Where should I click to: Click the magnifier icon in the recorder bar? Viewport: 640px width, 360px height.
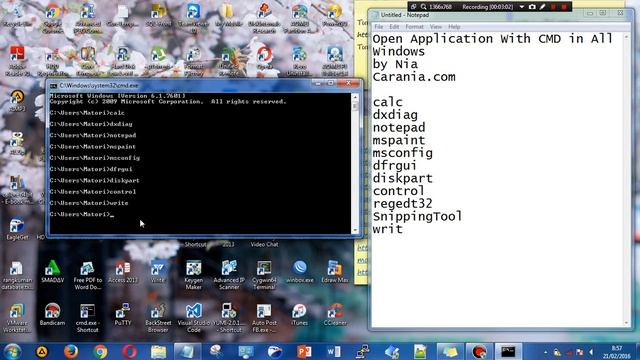pos(423,7)
